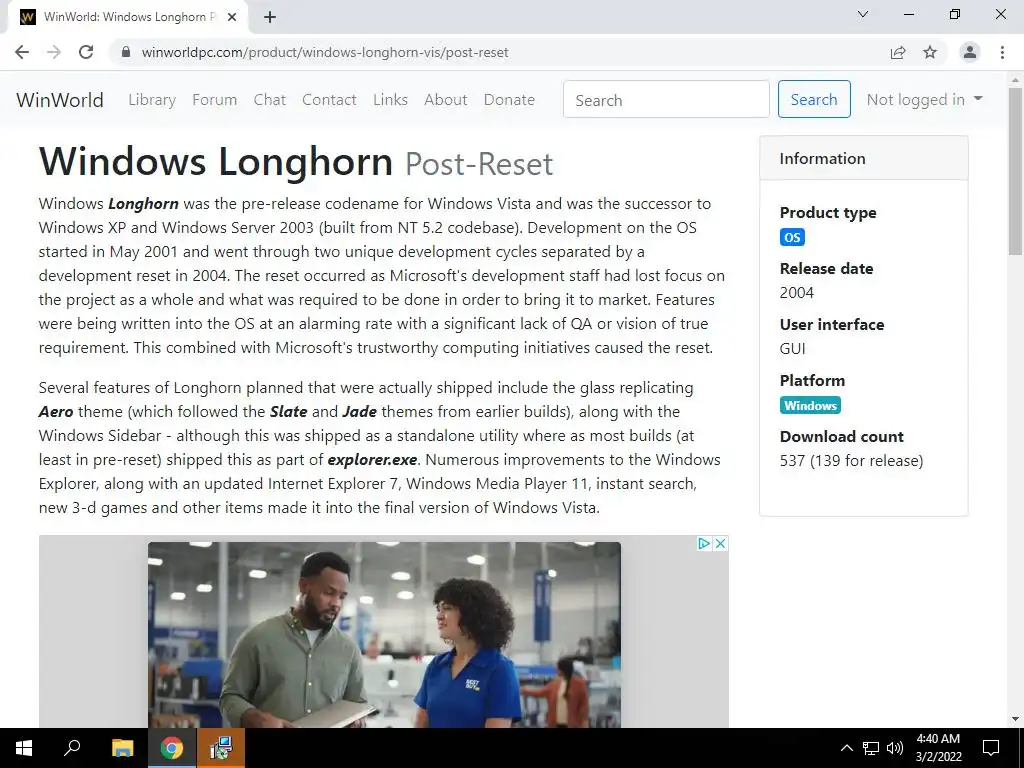Close the ad with its X icon
Image resolution: width=1024 pixels, height=768 pixels.
(720, 543)
